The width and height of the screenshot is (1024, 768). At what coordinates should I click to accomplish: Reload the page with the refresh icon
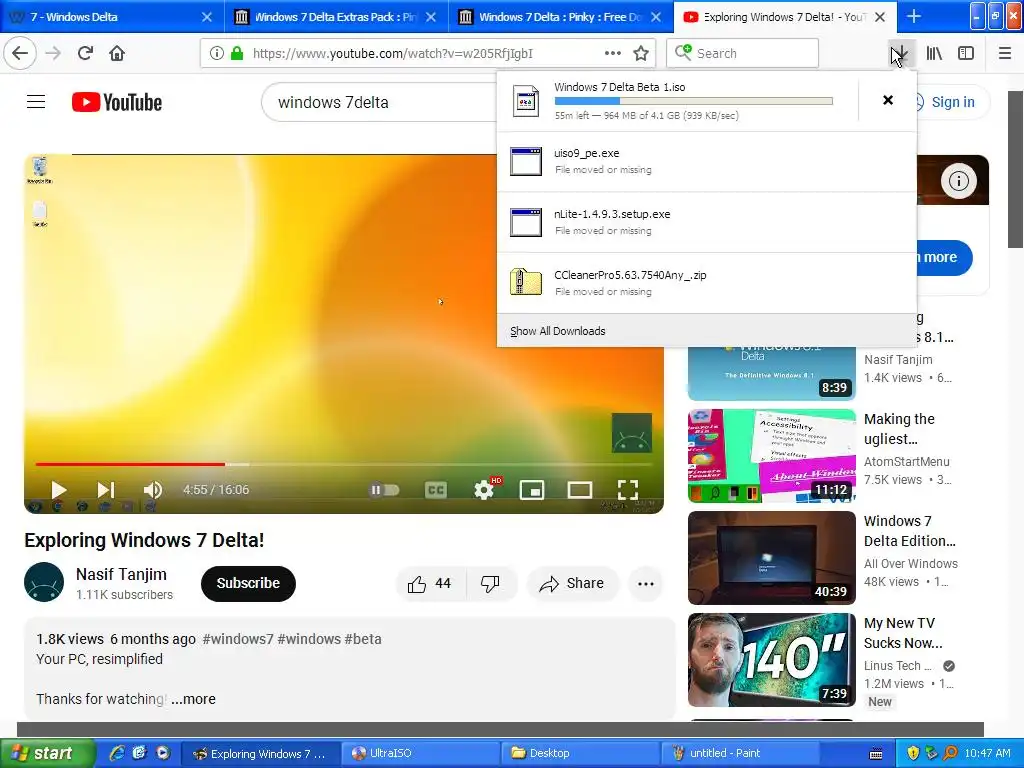click(x=85, y=53)
